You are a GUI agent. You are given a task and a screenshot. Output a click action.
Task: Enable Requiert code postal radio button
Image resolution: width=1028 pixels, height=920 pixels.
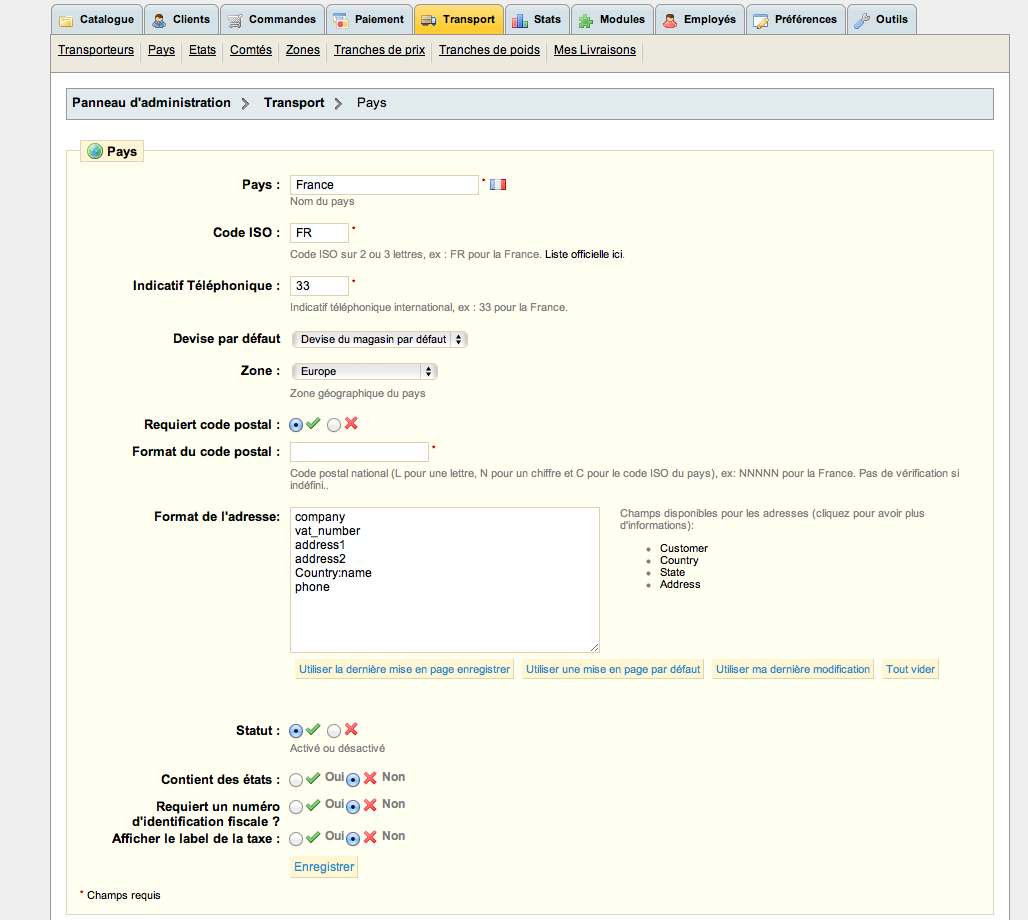click(296, 425)
